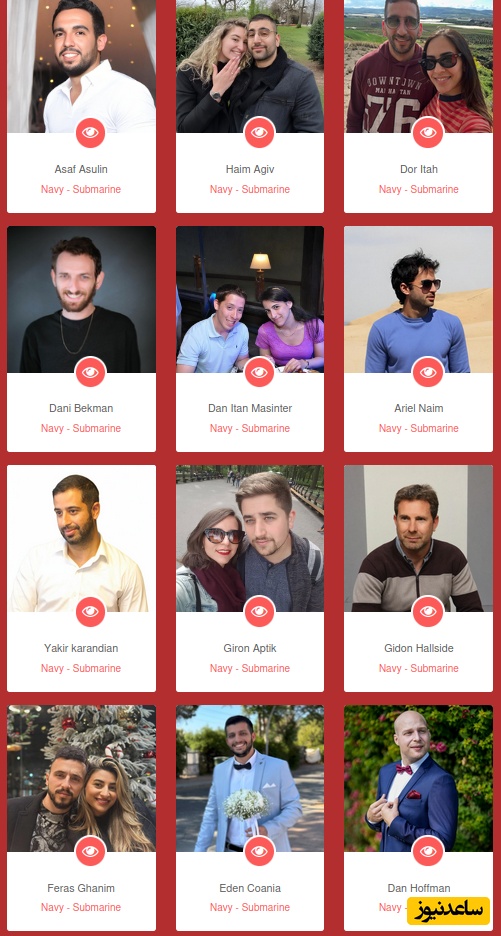This screenshot has height=936, width=501.
Task: Open Navy - Submarine link under Ariel Naim
Action: click(x=419, y=428)
